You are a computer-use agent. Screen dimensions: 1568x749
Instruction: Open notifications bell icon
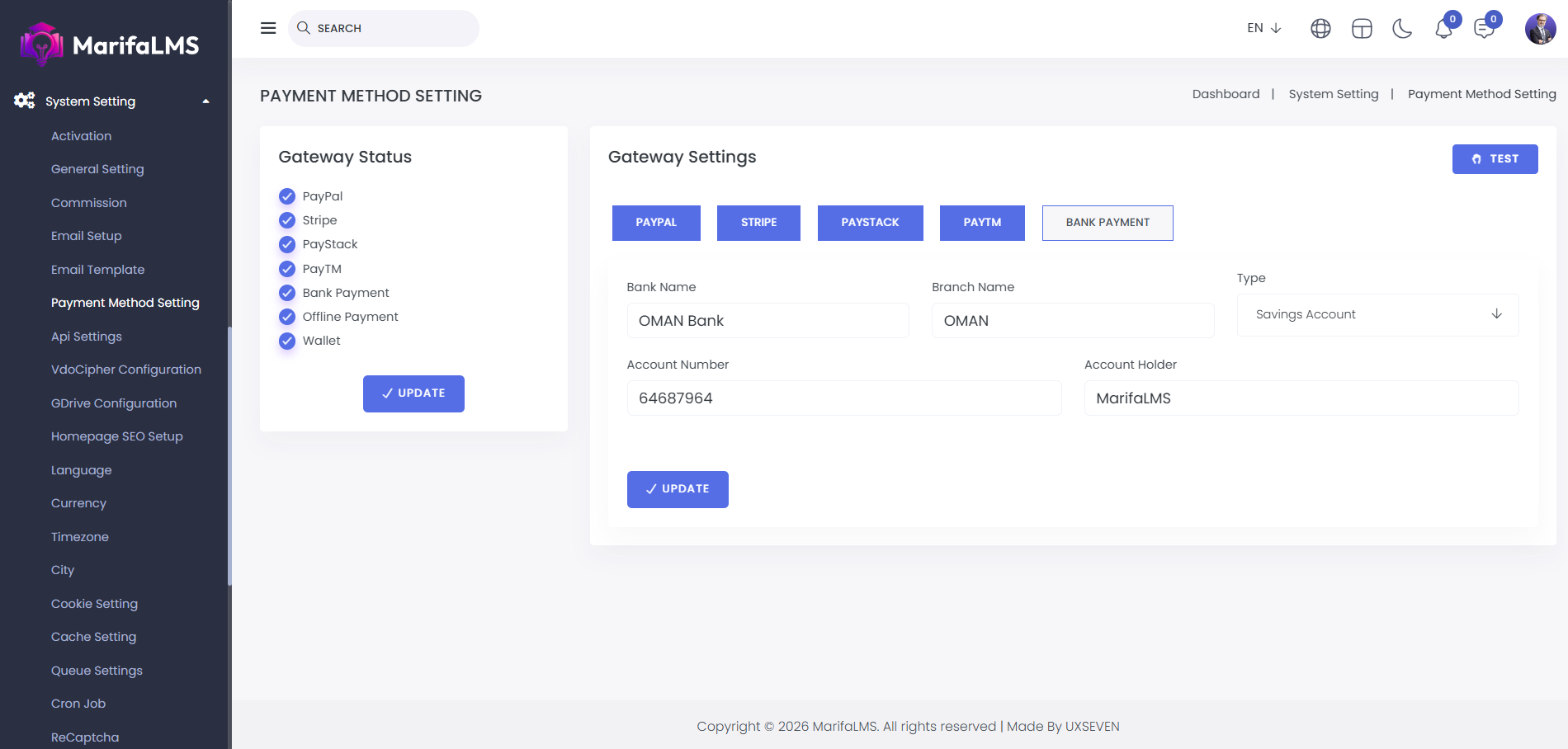(x=1443, y=29)
